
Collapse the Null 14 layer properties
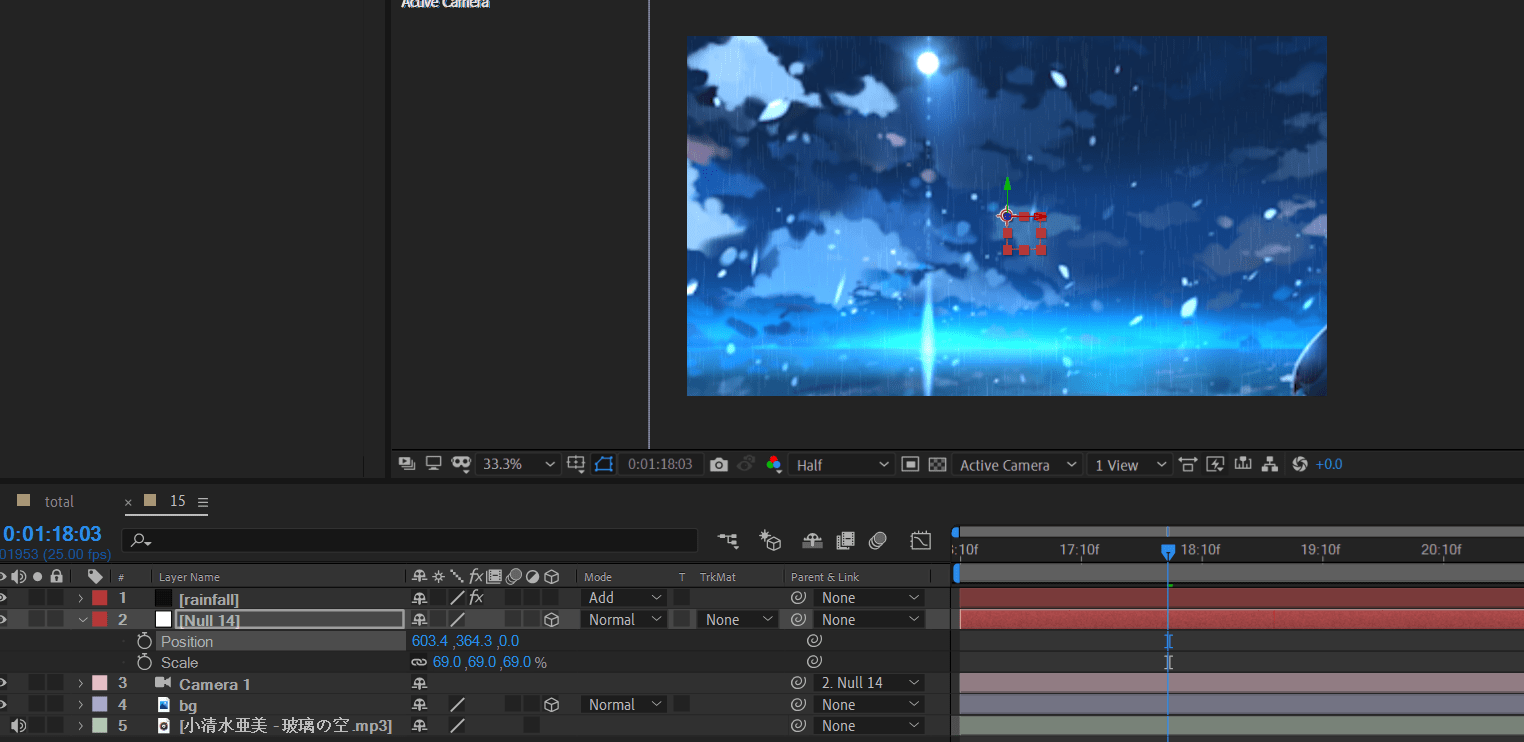[82, 620]
